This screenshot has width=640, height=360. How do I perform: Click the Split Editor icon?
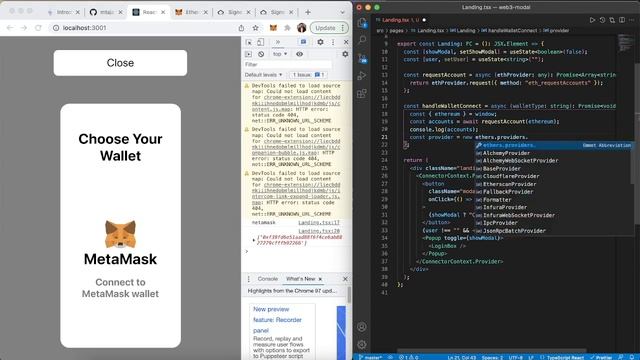(x=622, y=20)
